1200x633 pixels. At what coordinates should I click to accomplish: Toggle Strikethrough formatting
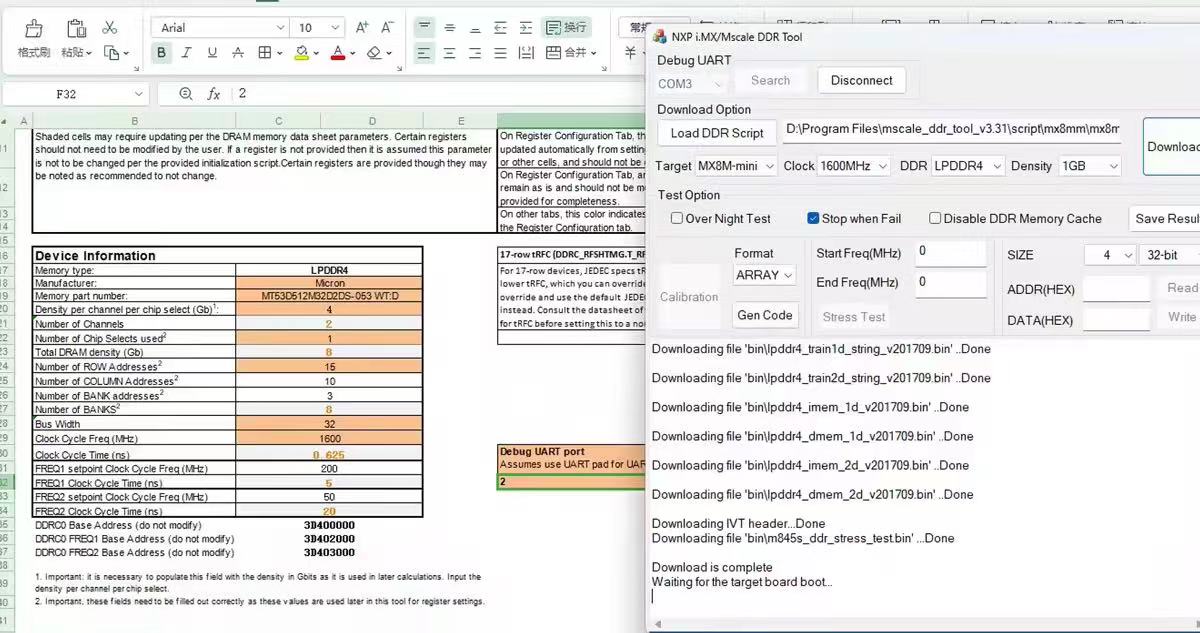pyautogui.click(x=237, y=53)
